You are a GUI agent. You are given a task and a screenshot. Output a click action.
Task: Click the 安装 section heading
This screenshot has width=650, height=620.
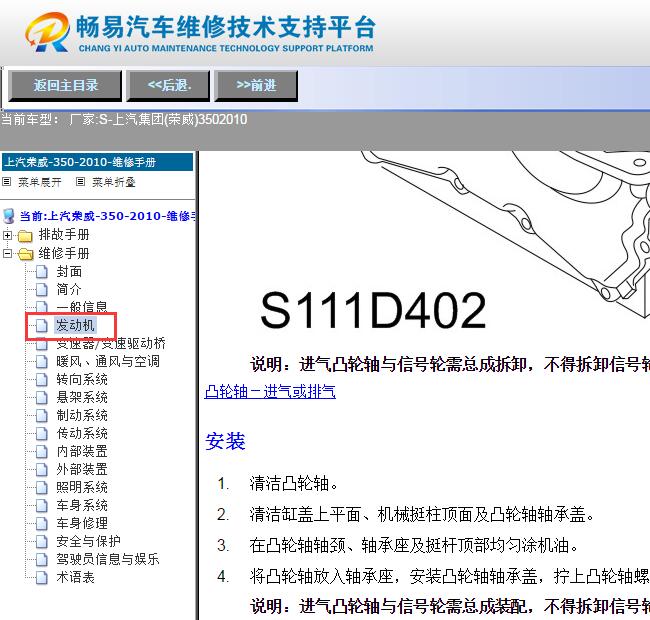[x=225, y=441]
